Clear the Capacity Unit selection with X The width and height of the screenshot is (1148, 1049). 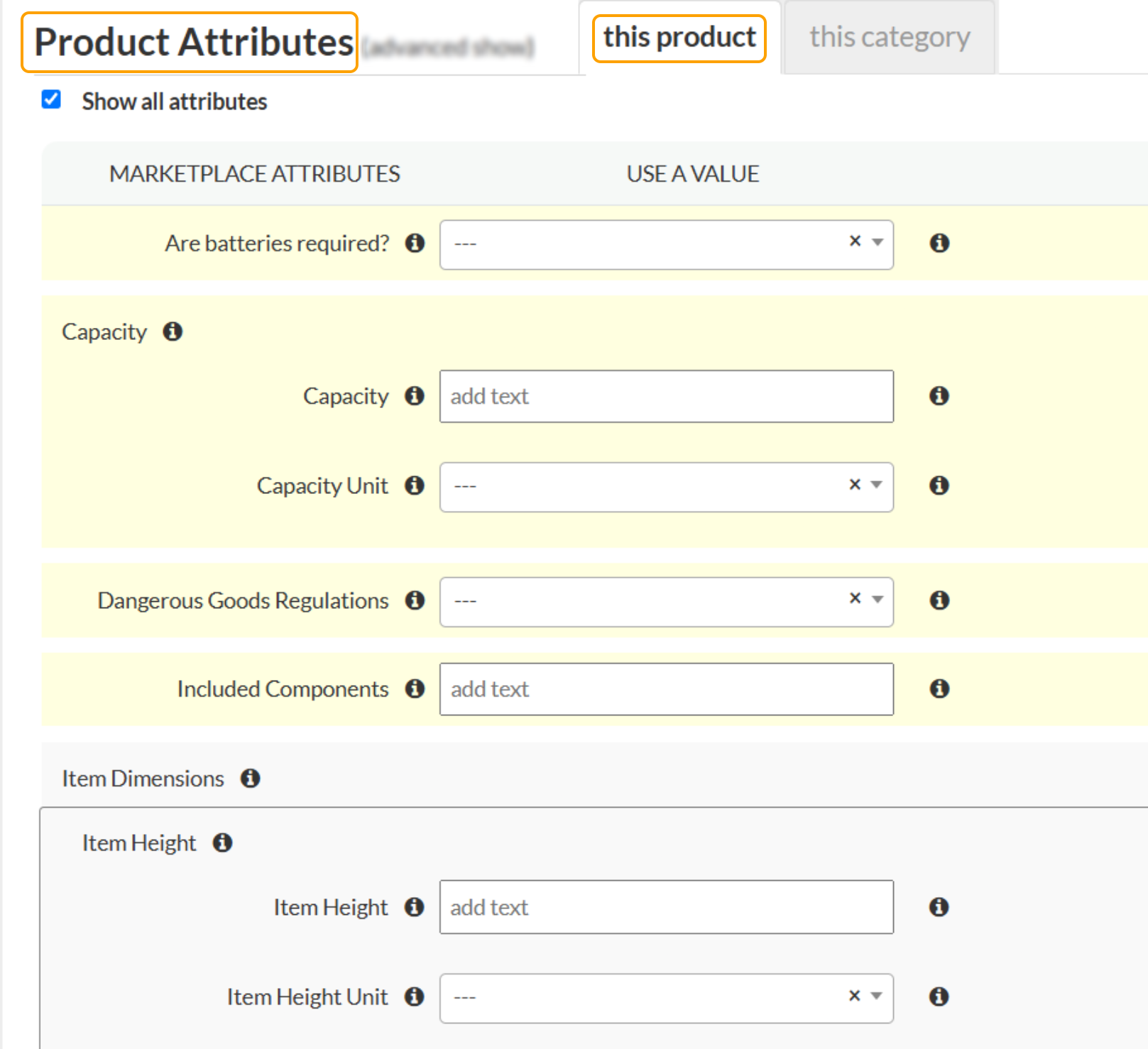click(855, 485)
